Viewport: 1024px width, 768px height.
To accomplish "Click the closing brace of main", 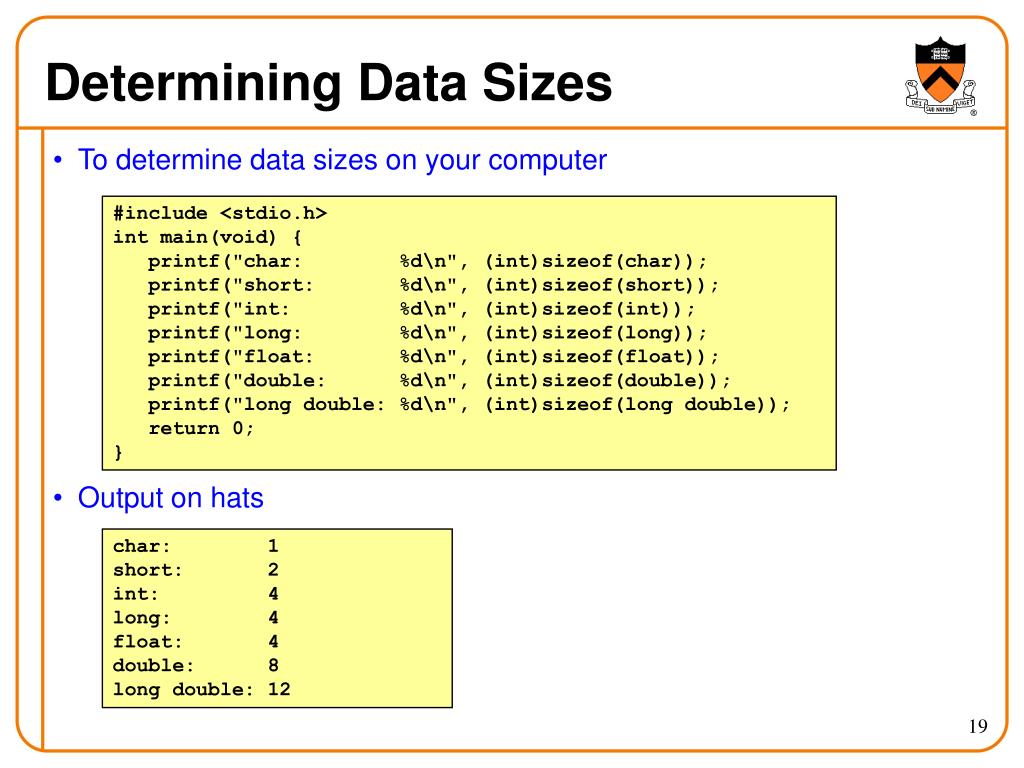I will [x=118, y=452].
